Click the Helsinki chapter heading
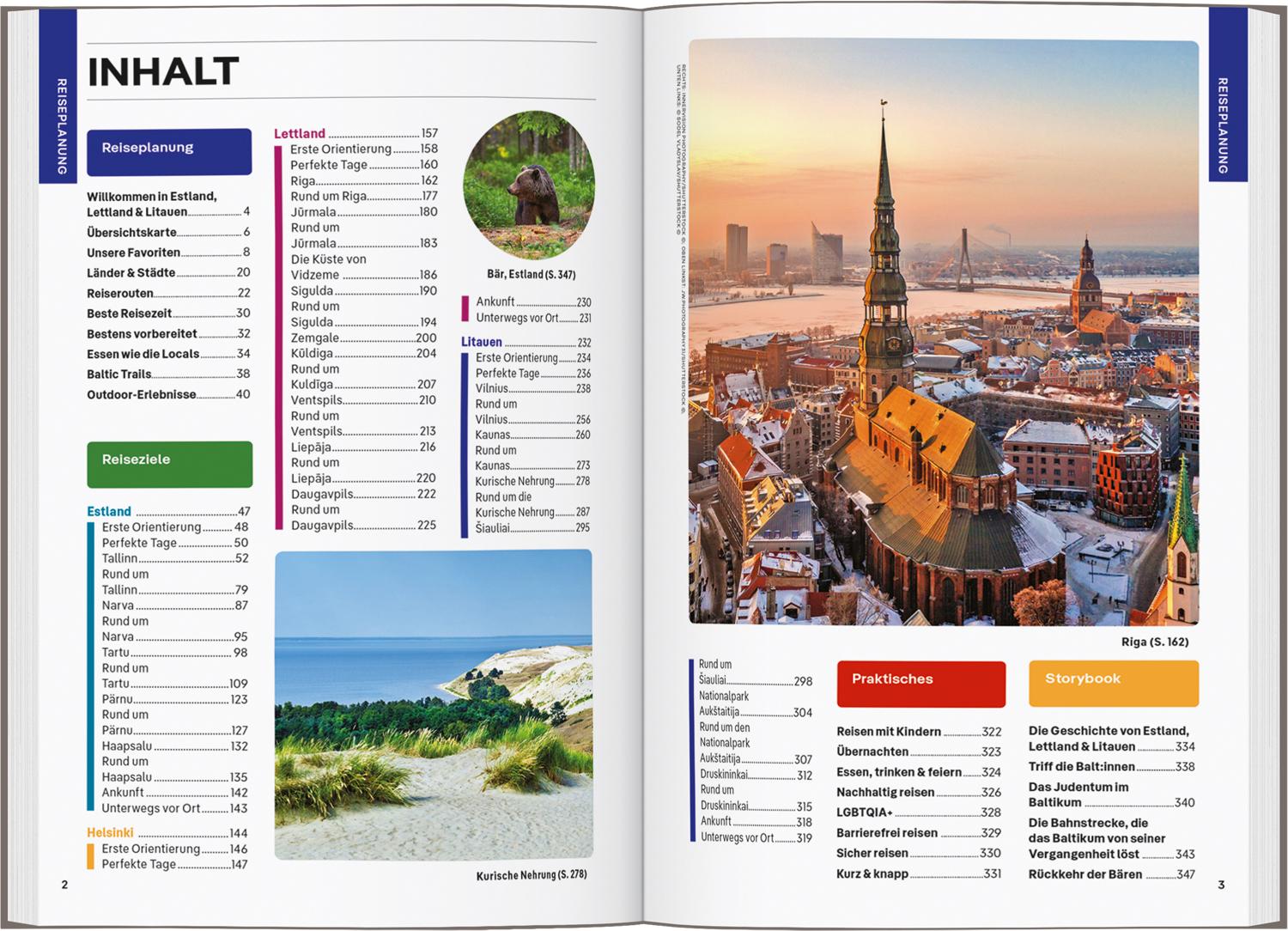Image resolution: width=1288 pixels, height=931 pixels. 111,833
